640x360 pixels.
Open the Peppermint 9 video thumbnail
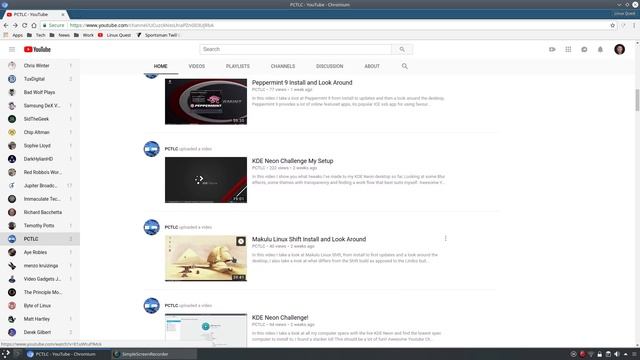point(206,102)
